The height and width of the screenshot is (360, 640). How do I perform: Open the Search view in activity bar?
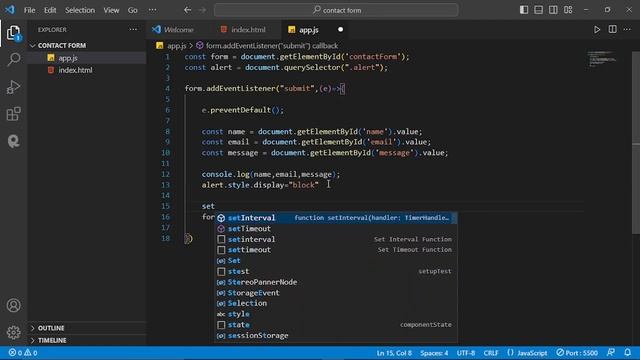pos(13,60)
